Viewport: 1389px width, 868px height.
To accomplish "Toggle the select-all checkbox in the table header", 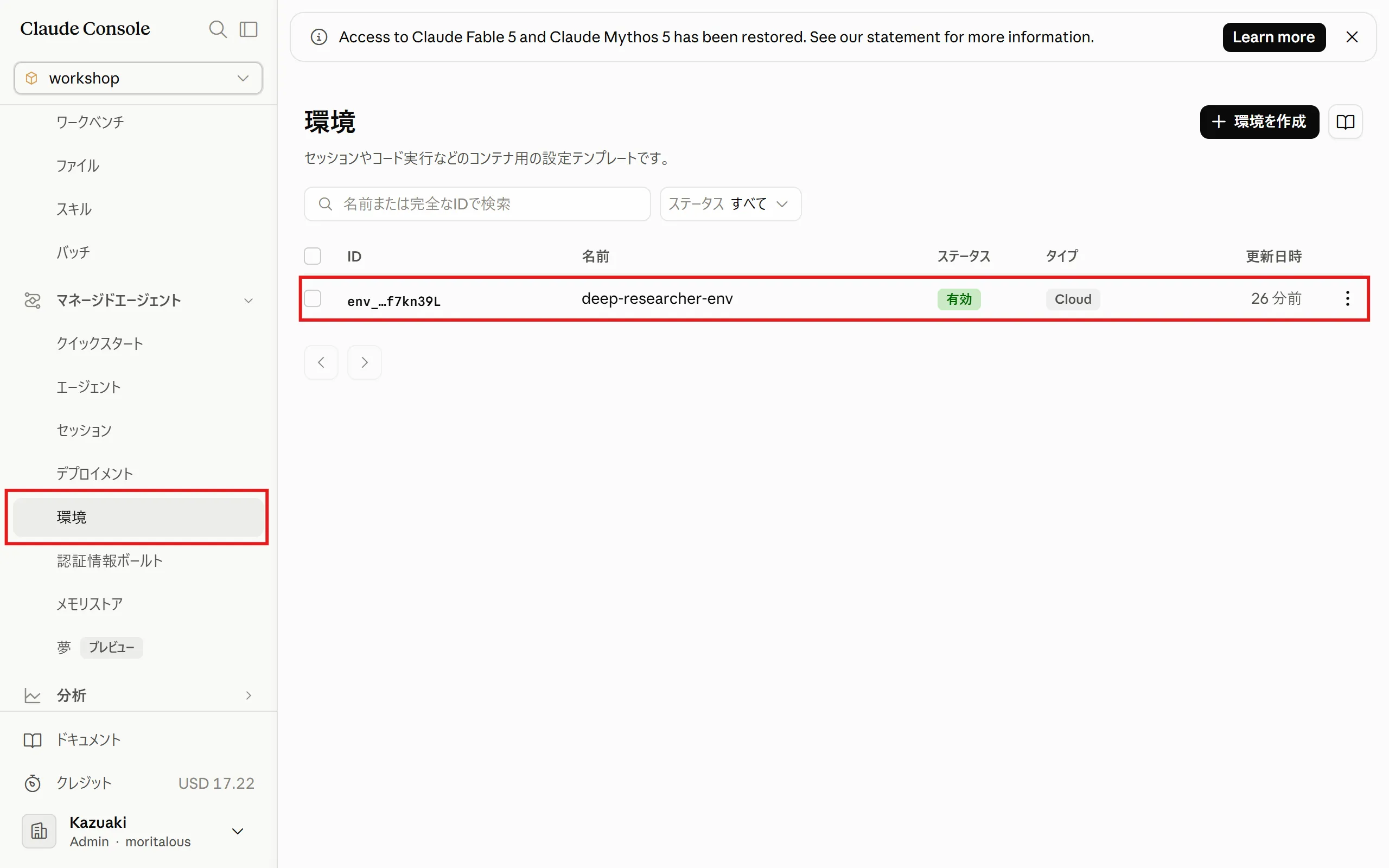I will click(313, 256).
